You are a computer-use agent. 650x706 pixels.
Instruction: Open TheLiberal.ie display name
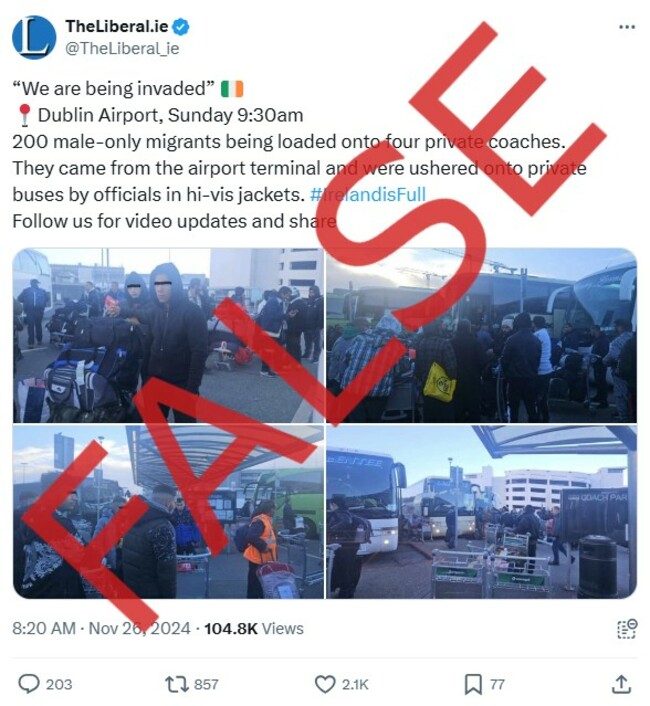[x=117, y=27]
